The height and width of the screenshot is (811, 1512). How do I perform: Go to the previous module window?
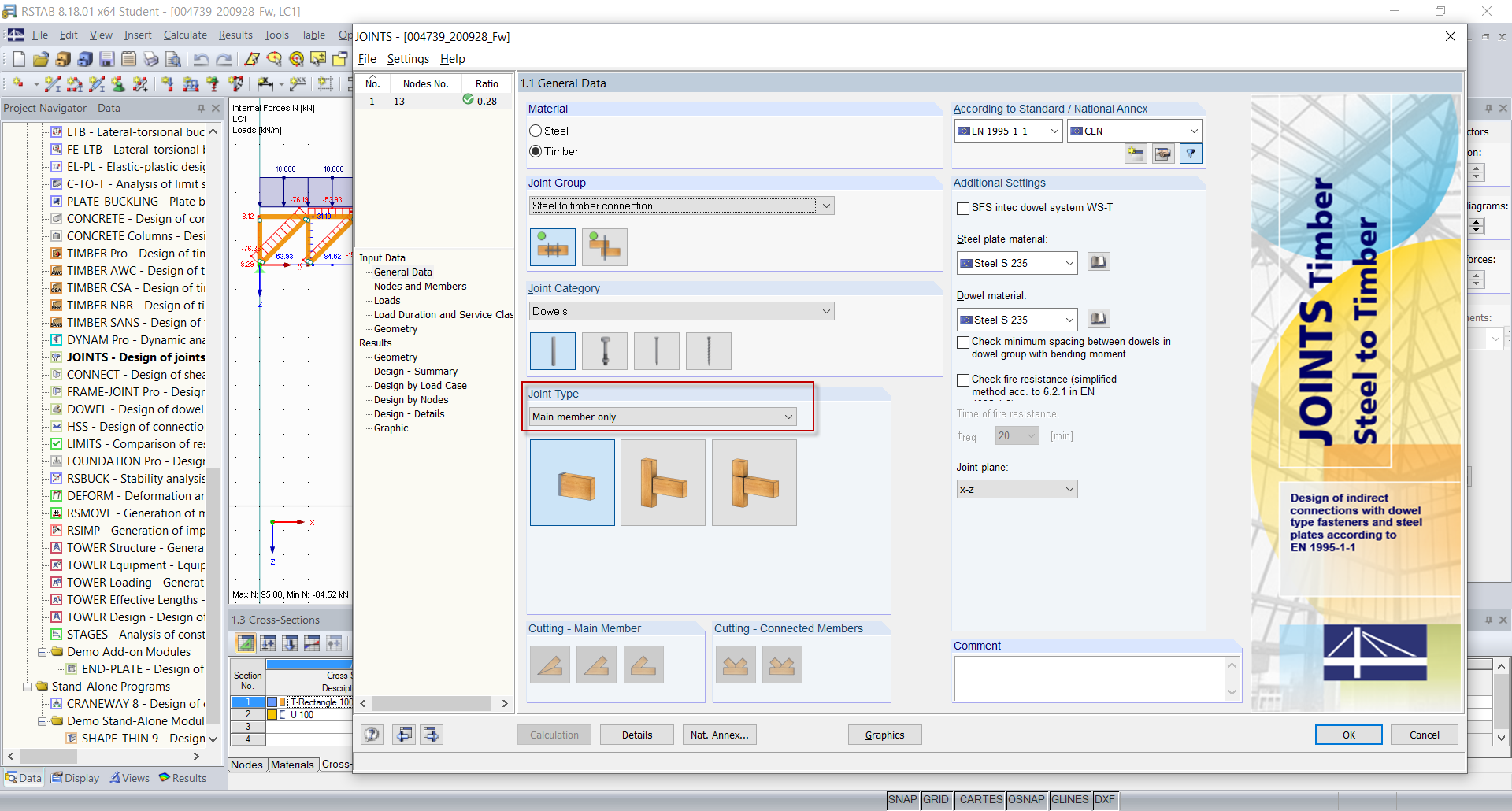(404, 735)
